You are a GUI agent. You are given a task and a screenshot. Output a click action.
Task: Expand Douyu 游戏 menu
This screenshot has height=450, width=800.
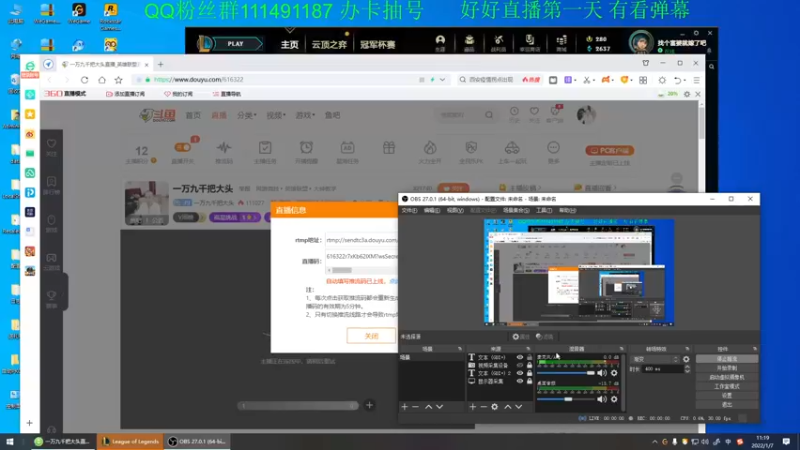tap(305, 115)
